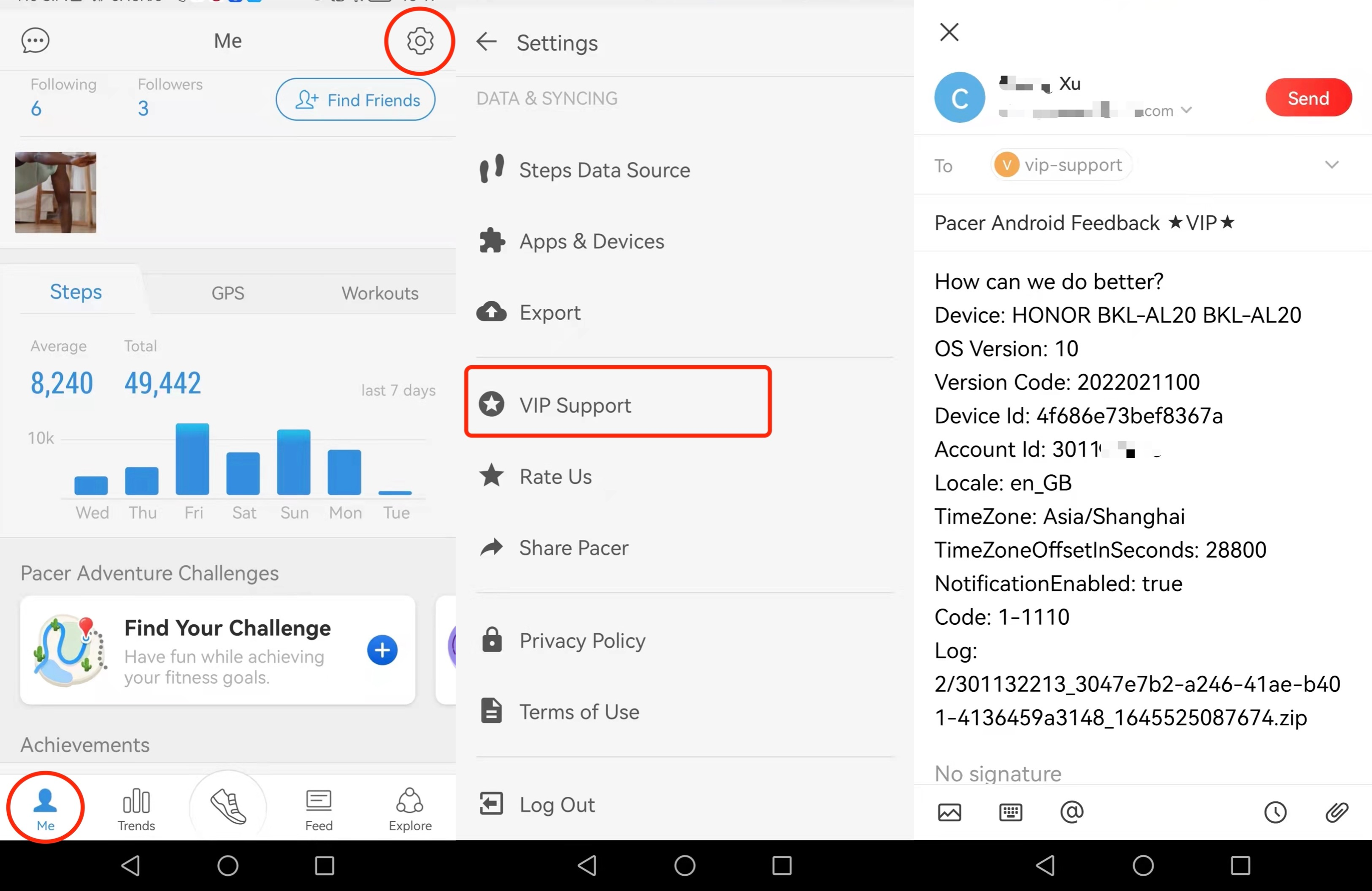The image size is (1372, 891).
Task: Close the email compose screen
Action: (x=949, y=32)
